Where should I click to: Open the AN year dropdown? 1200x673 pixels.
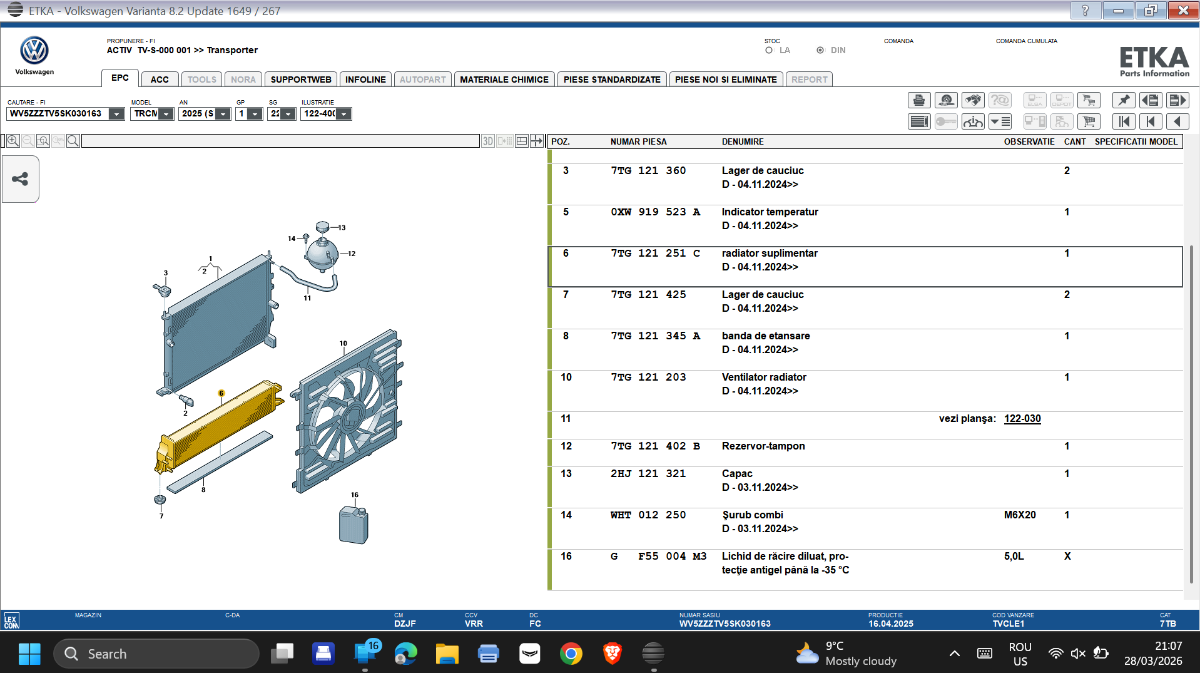(x=223, y=114)
